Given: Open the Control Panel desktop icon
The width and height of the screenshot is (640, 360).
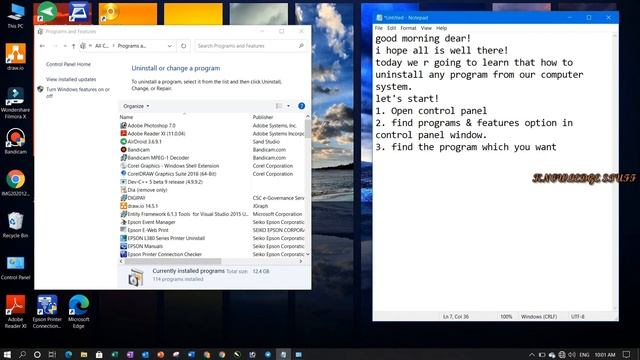Looking at the screenshot, I should coord(16,267).
